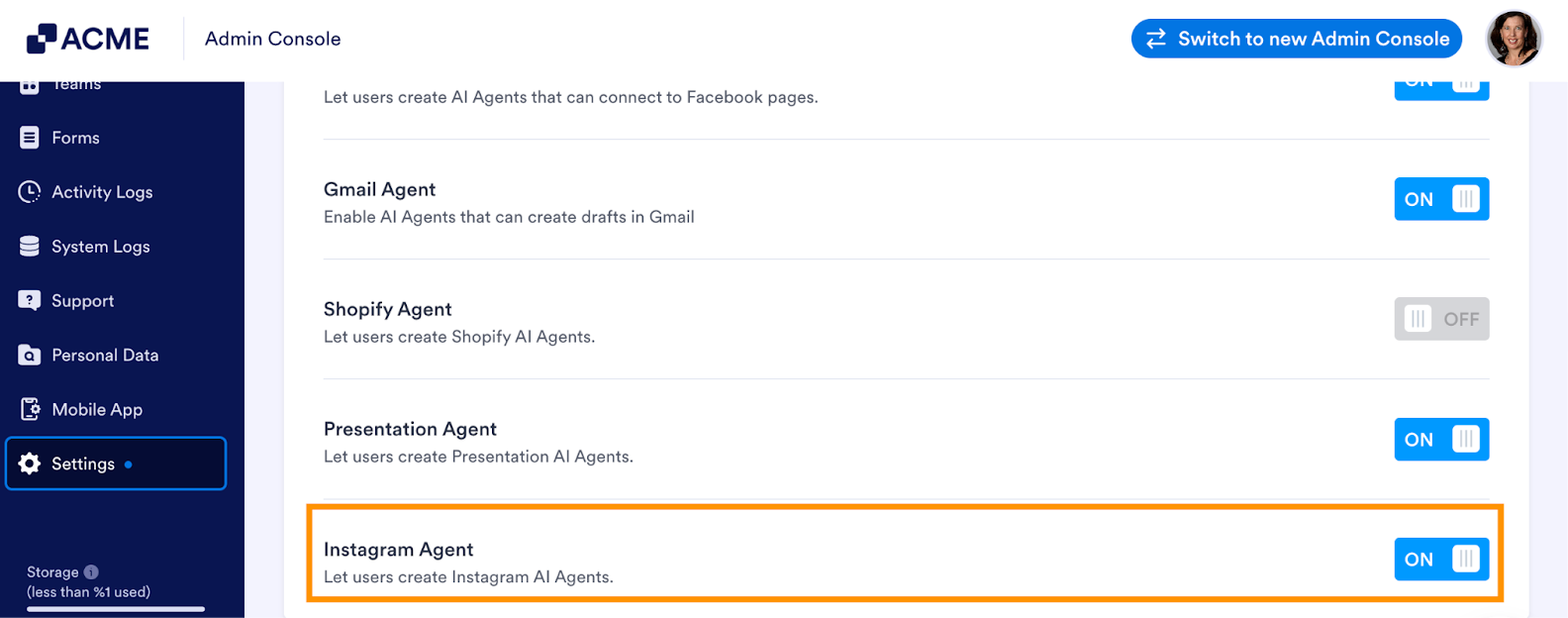
Task: Click the System Logs database icon
Action: (x=29, y=246)
